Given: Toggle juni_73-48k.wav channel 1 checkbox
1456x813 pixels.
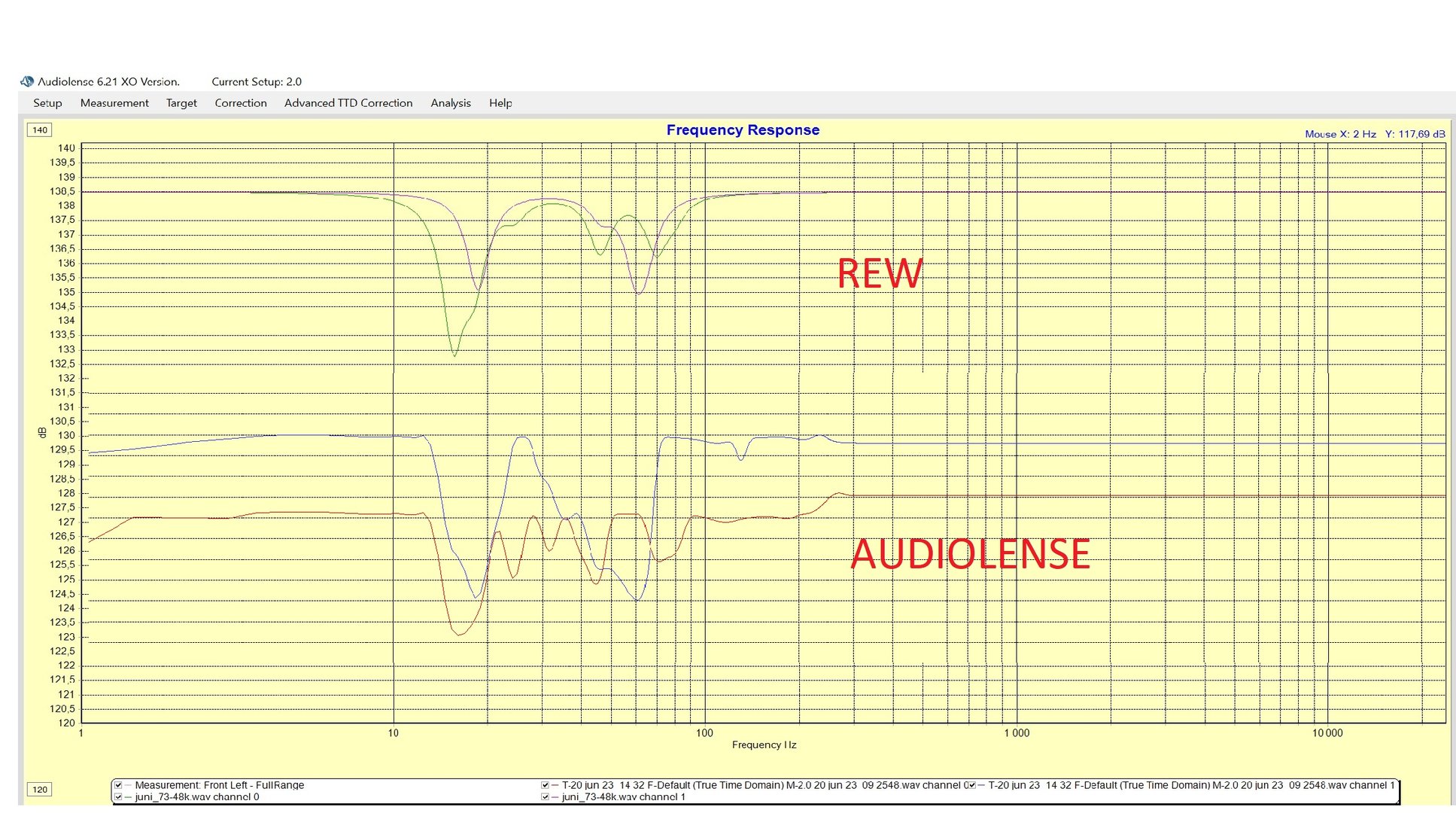Looking at the screenshot, I should pyautogui.click(x=545, y=796).
